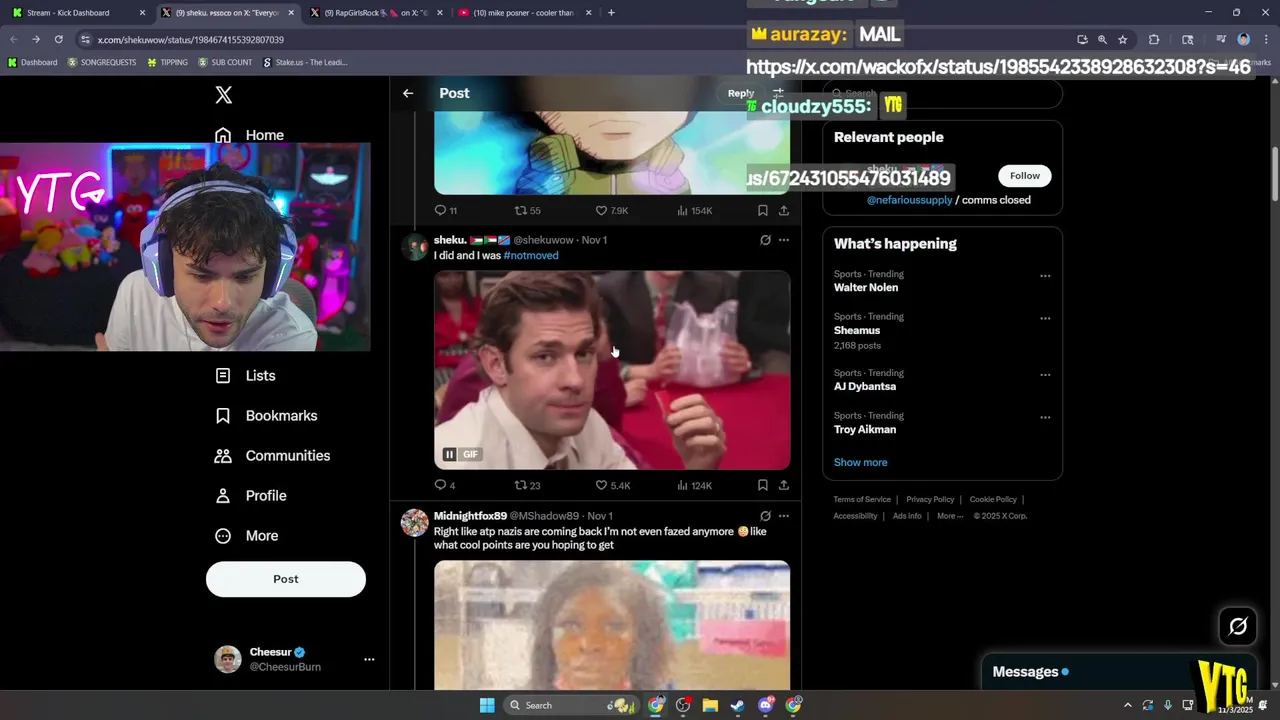Expand the More menu in sidebar
Viewport: 1280px width, 720px height.
(246, 535)
